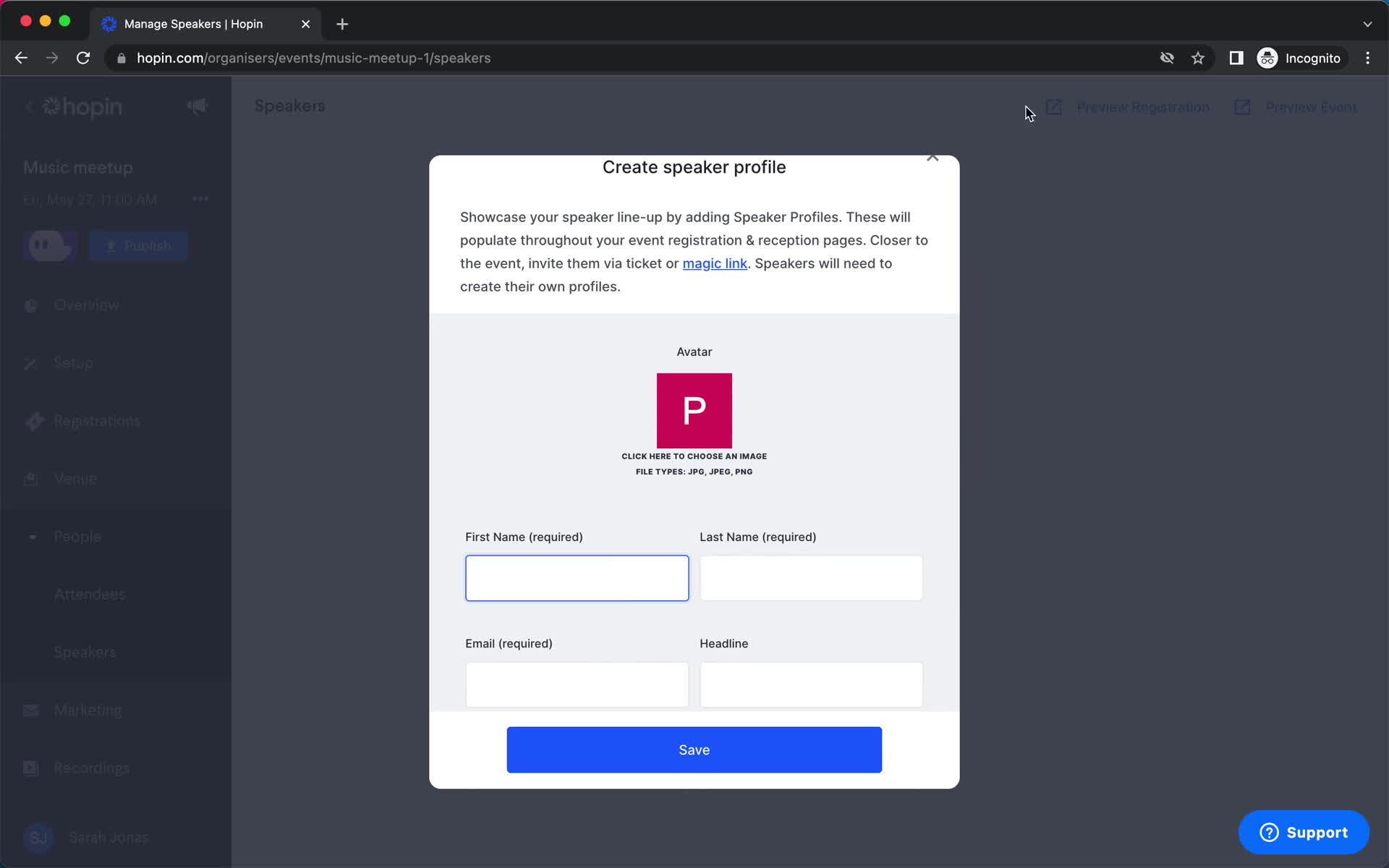
Task: Click the event avatar icon beside Publish
Action: [51, 246]
